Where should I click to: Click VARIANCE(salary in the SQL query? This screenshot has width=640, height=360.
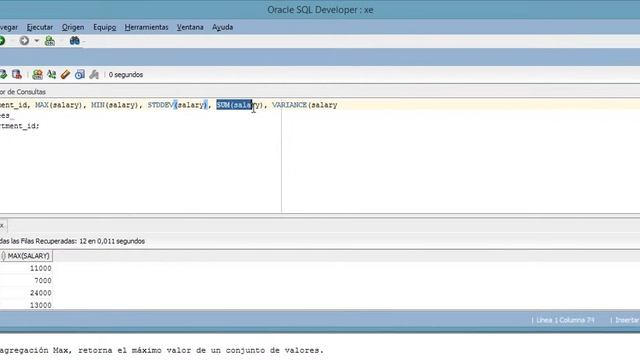pyautogui.click(x=304, y=105)
